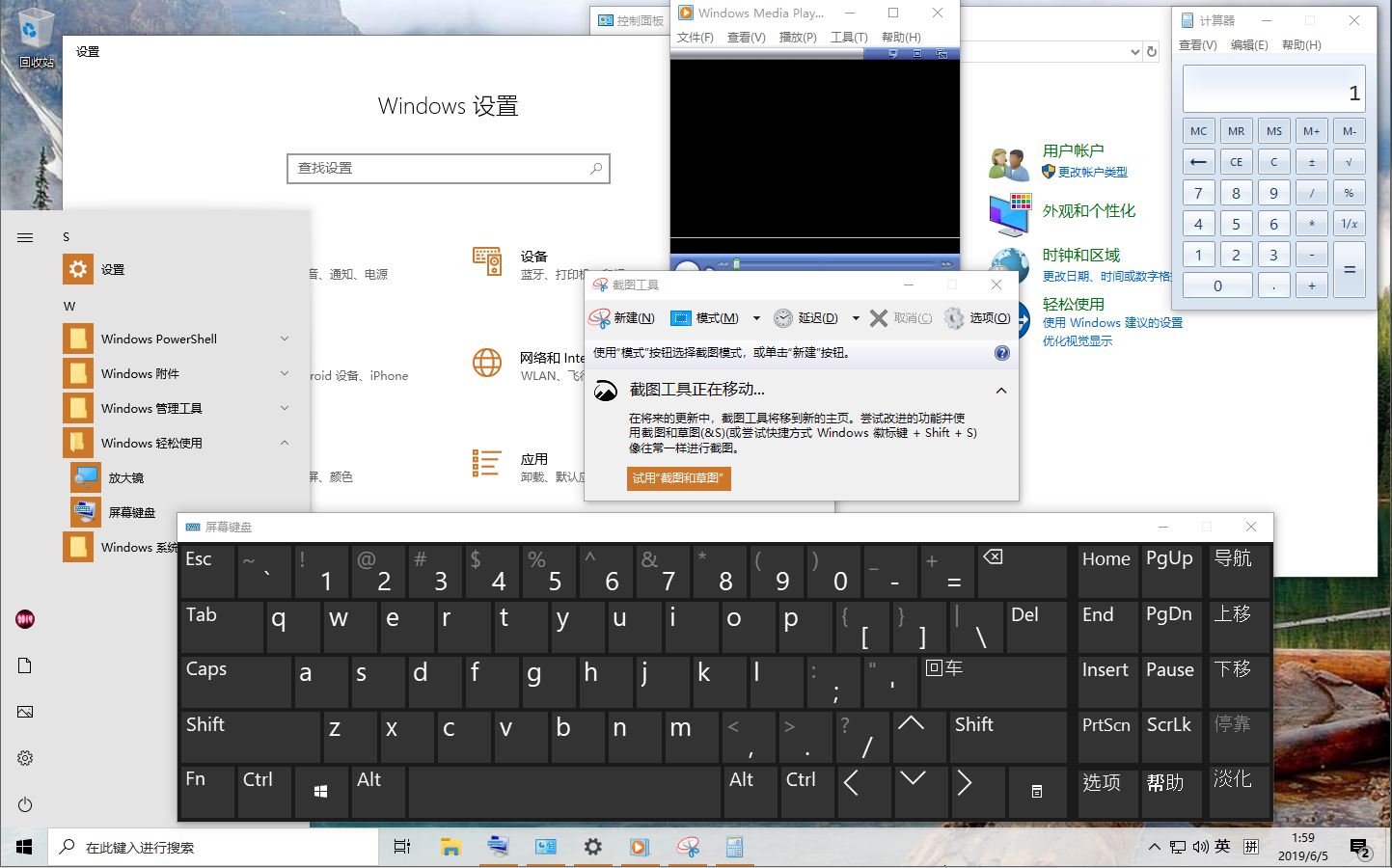Image resolution: width=1392 pixels, height=868 pixels.
Task: Toggle left Alt key on on-screen keyboard
Action: click(x=378, y=792)
